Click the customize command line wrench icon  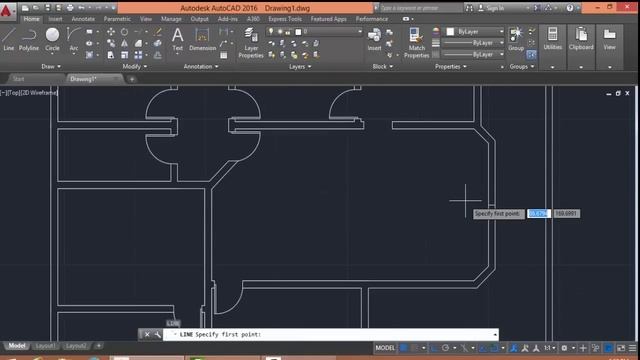(157, 335)
